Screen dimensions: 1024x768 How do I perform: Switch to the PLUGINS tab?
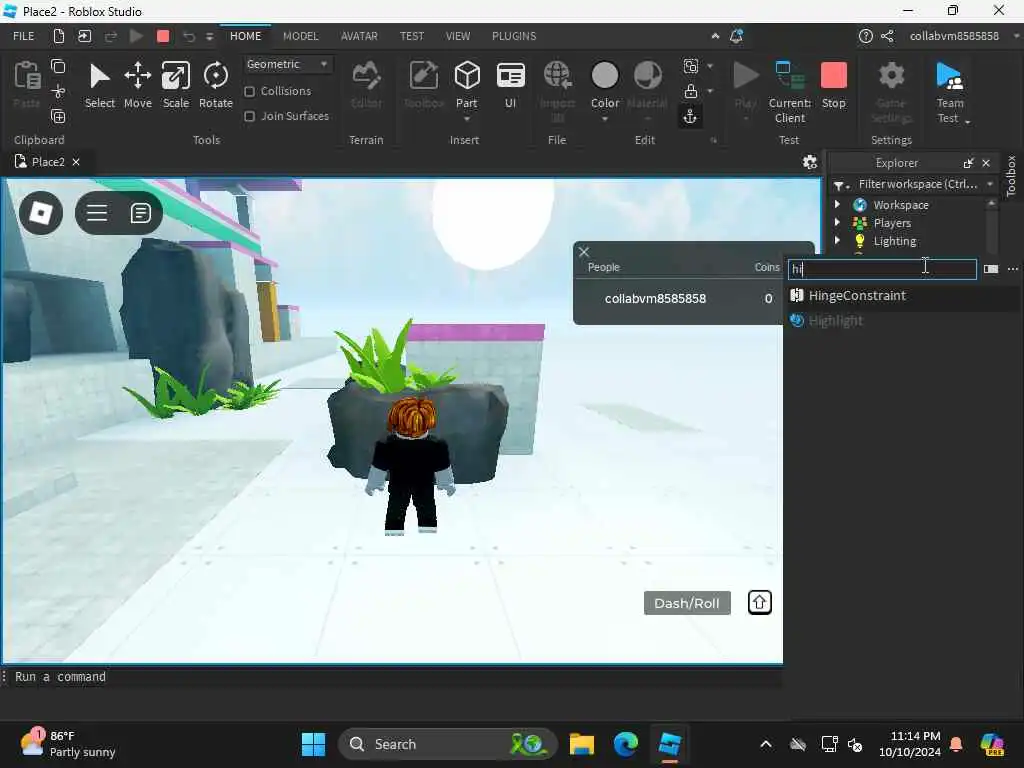pos(514,36)
